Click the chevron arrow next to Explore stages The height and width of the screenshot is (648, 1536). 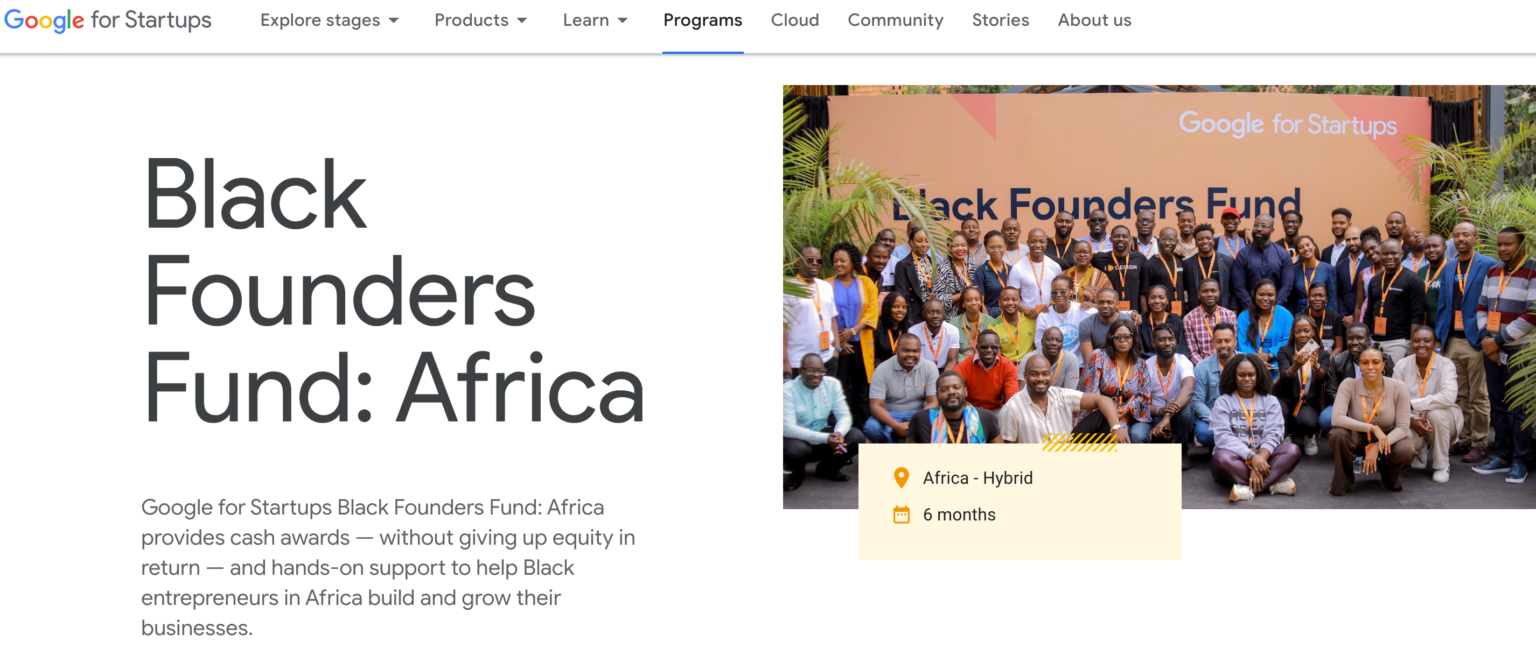(394, 20)
